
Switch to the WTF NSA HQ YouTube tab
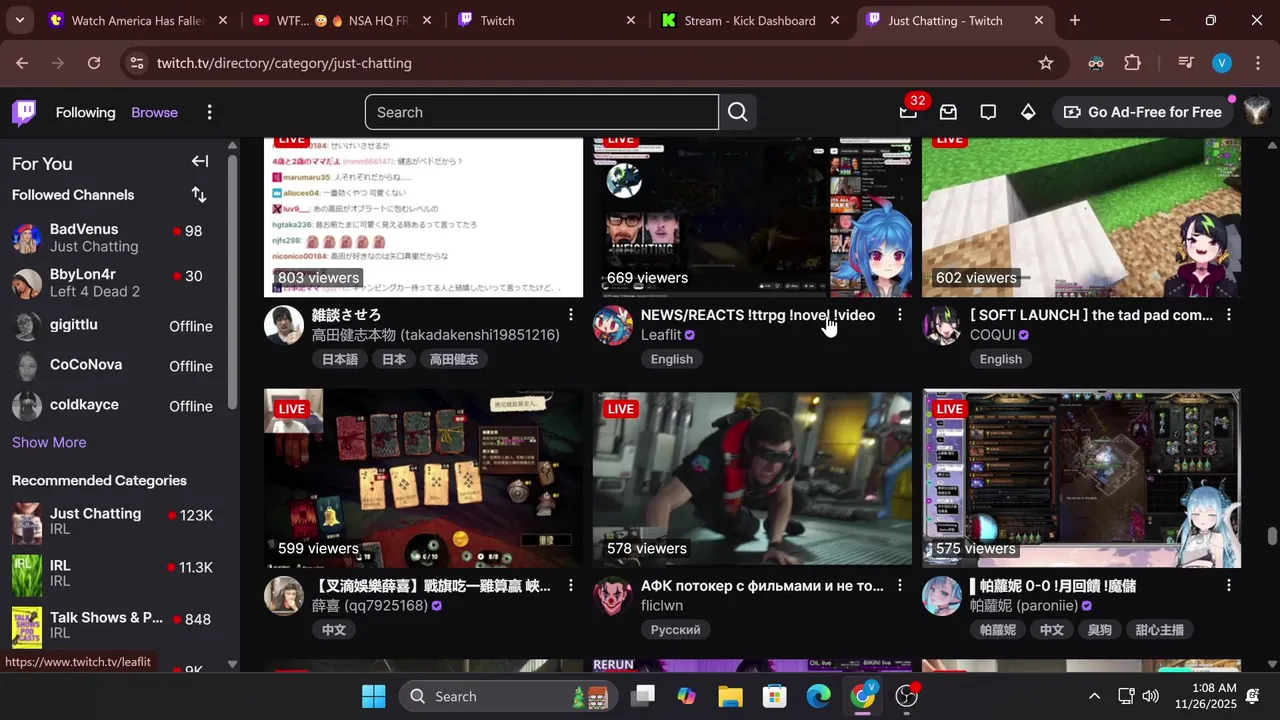click(x=342, y=20)
